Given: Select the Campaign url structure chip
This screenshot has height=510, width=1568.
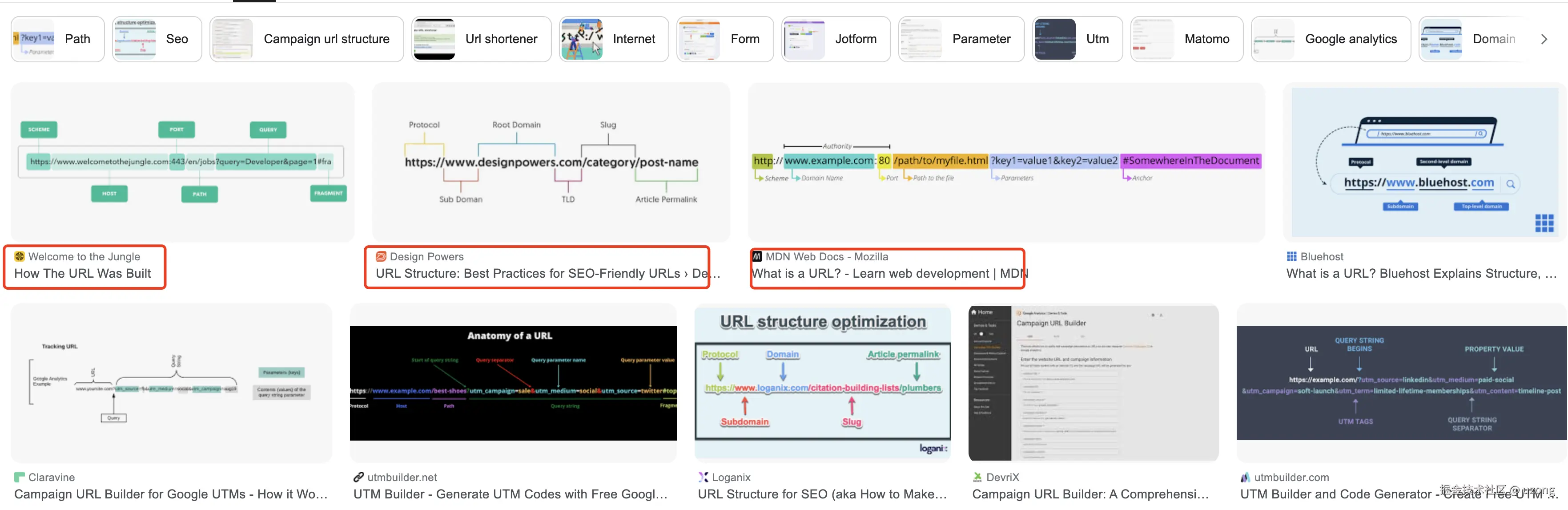Looking at the screenshot, I should pos(306,39).
